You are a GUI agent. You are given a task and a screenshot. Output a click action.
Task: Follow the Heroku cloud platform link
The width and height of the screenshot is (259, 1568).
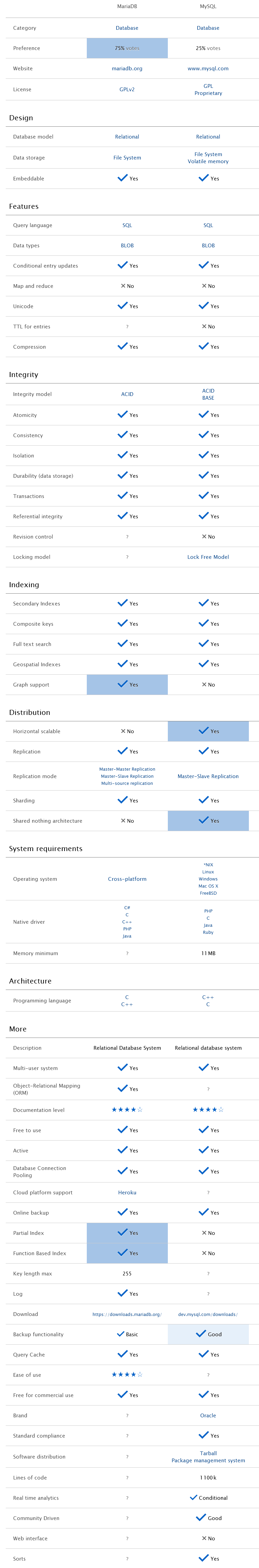pos(127,1192)
